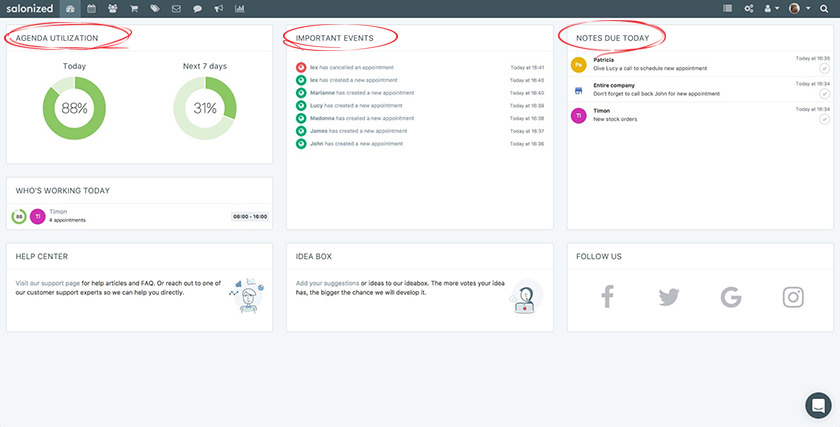840x427 pixels.
Task: Click Timon's name under Who's Working Today
Action: (58, 212)
